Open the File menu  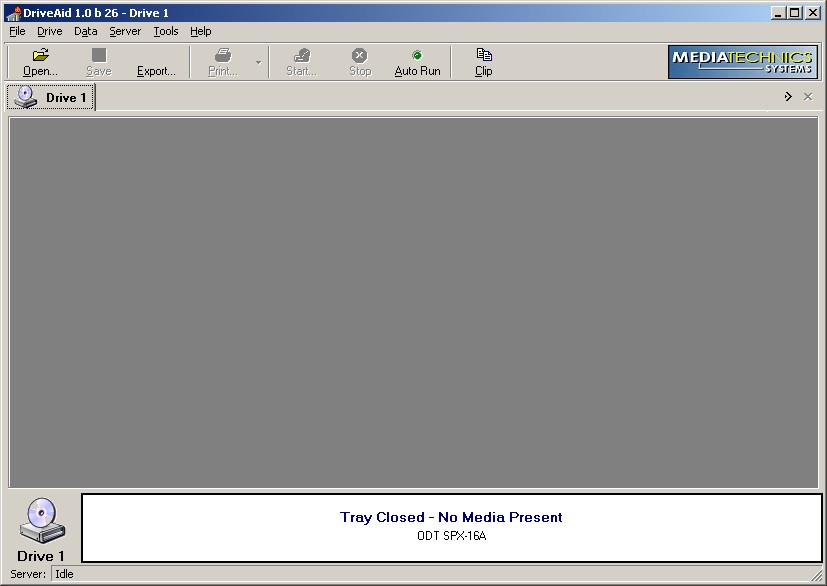[17, 31]
